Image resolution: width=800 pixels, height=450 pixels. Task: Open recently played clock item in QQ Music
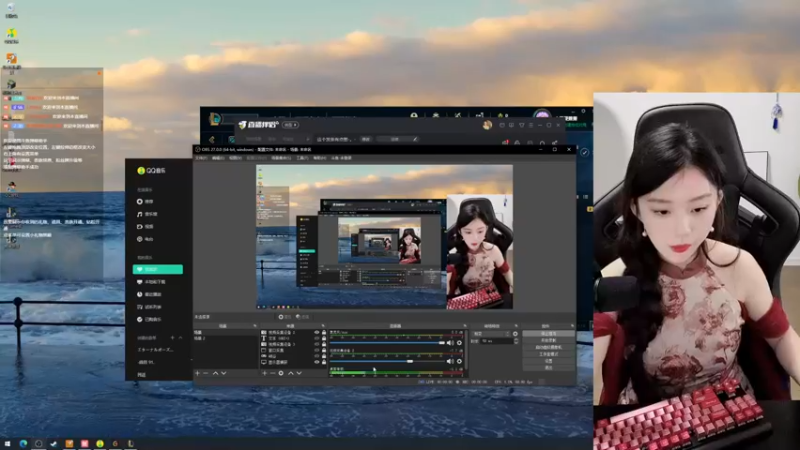click(149, 294)
